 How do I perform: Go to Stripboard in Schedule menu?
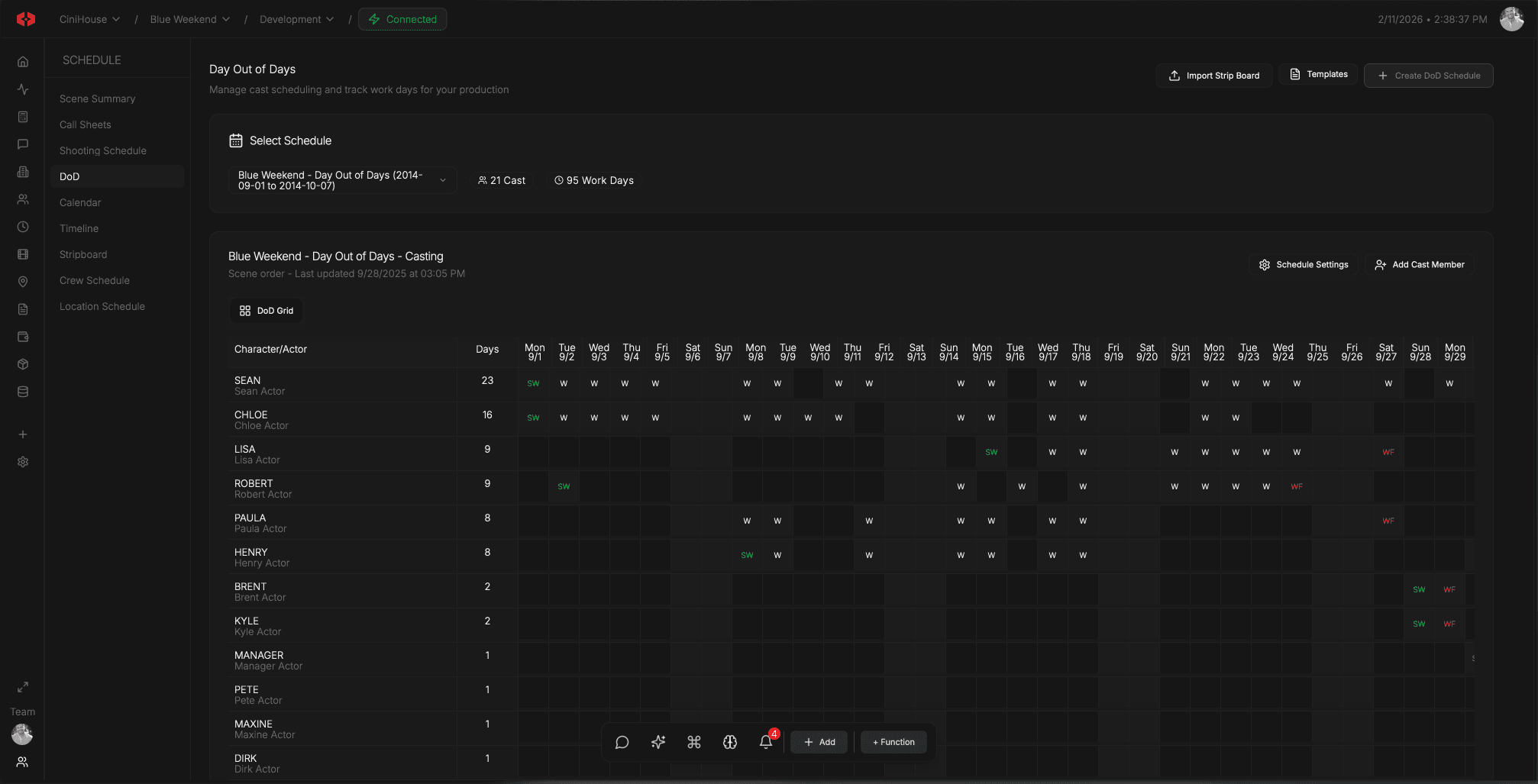point(83,254)
